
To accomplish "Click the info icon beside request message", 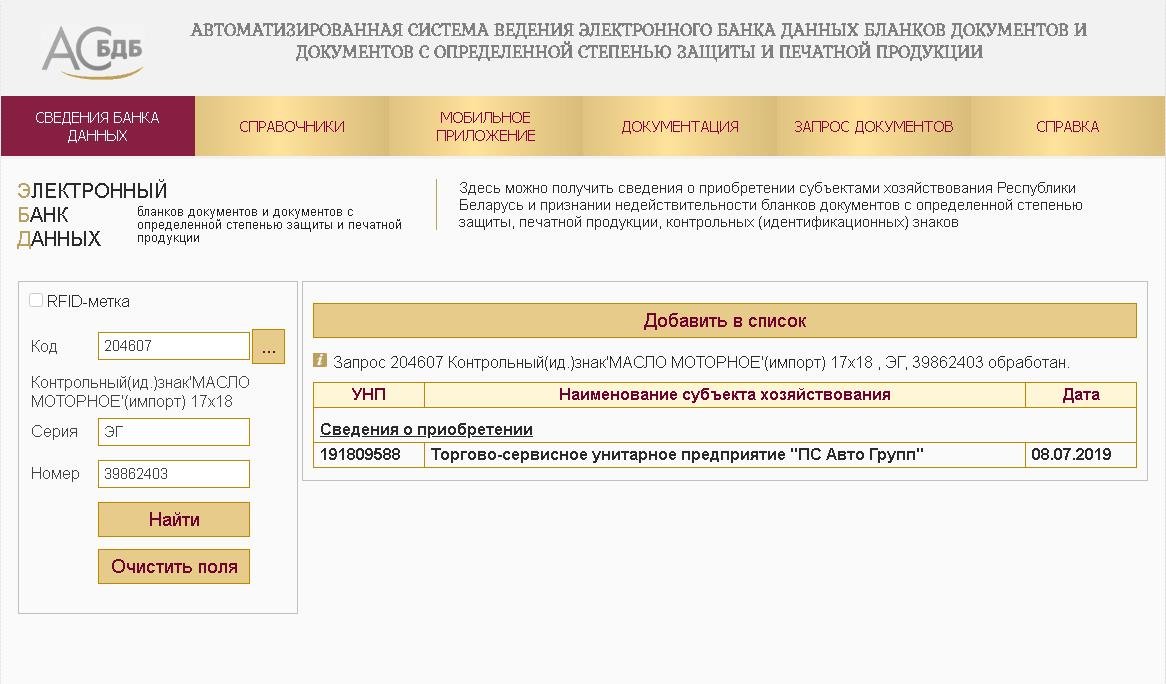I will coord(320,361).
